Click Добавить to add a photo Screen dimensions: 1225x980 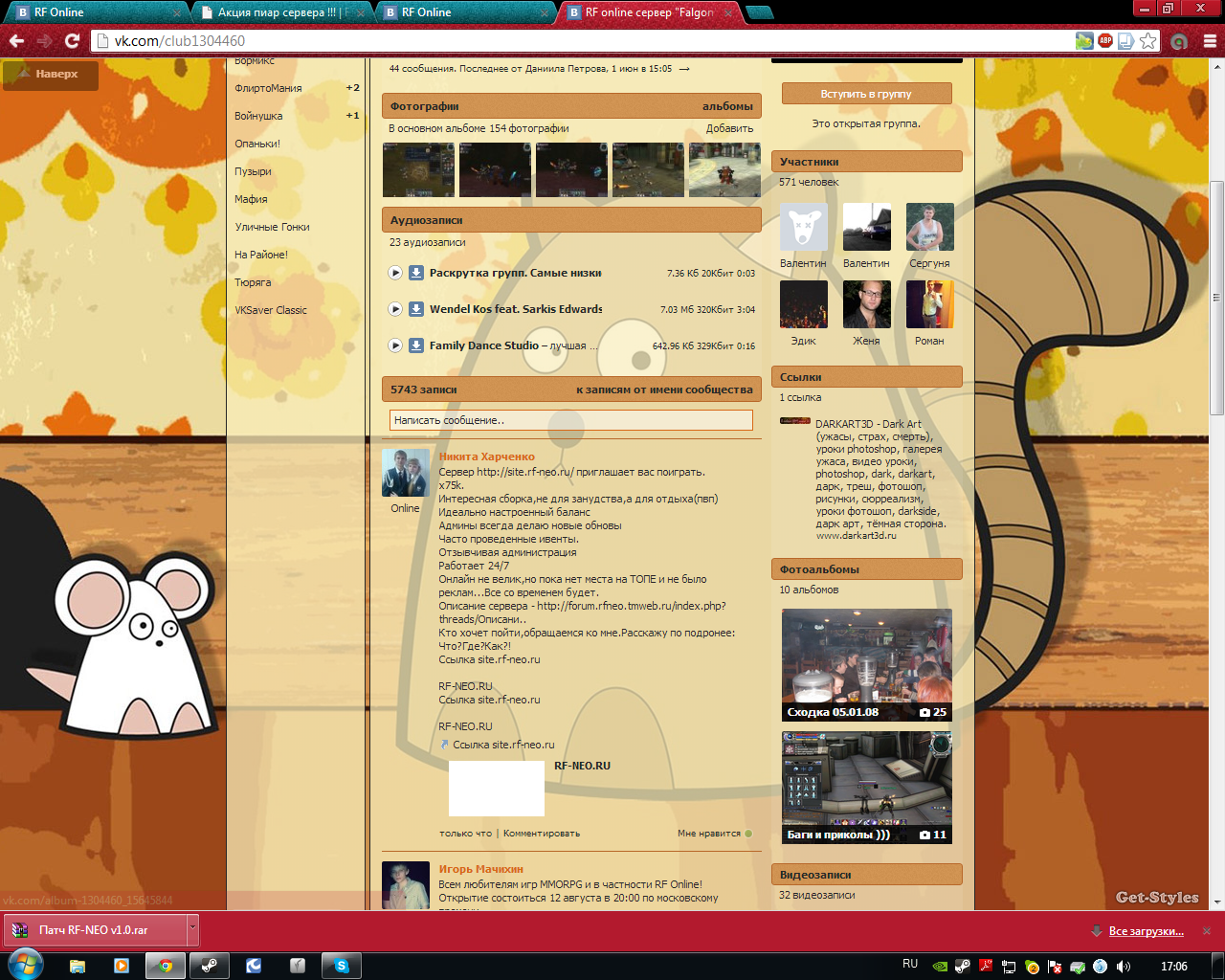coord(729,128)
